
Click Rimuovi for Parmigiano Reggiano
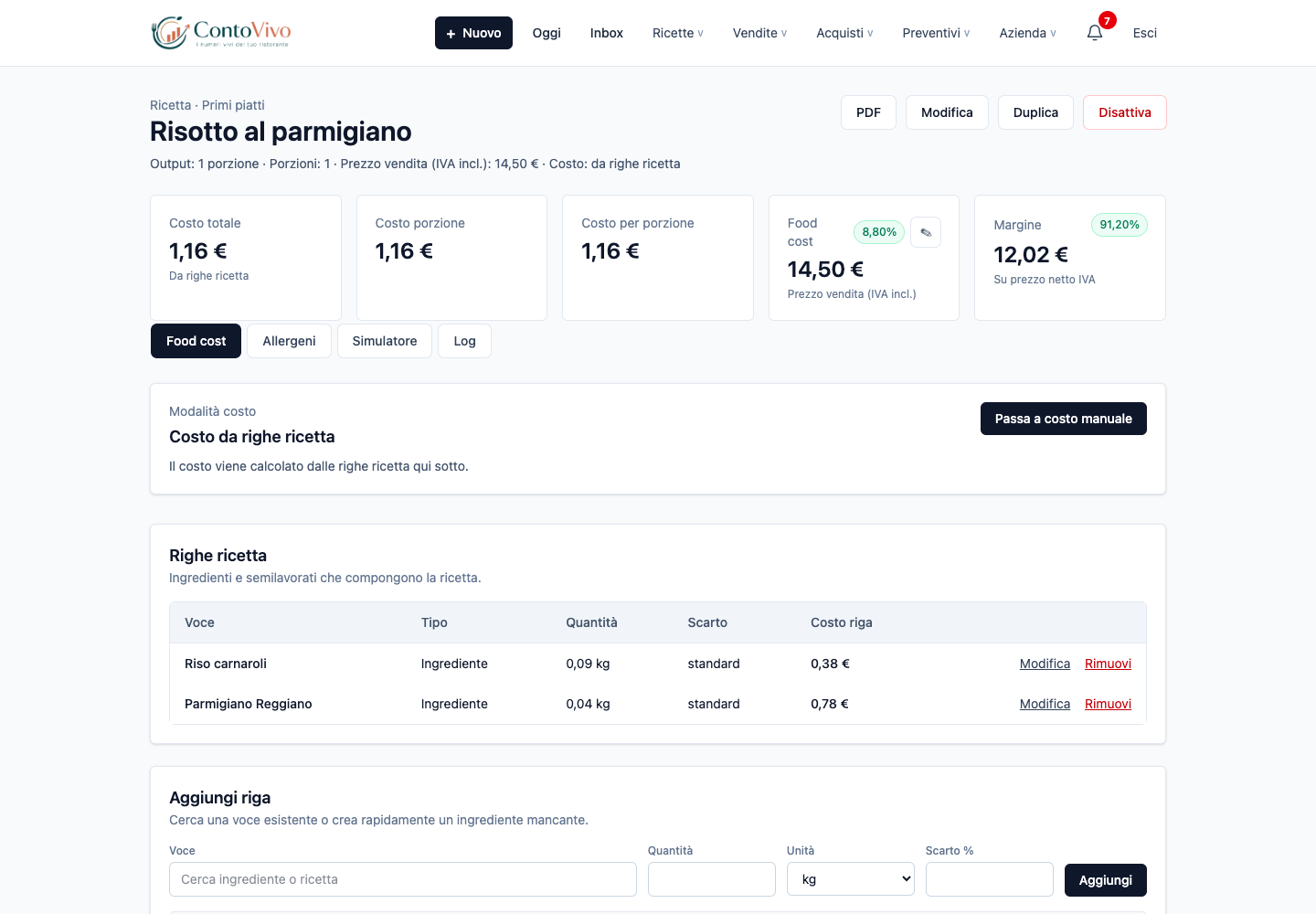click(x=1108, y=704)
